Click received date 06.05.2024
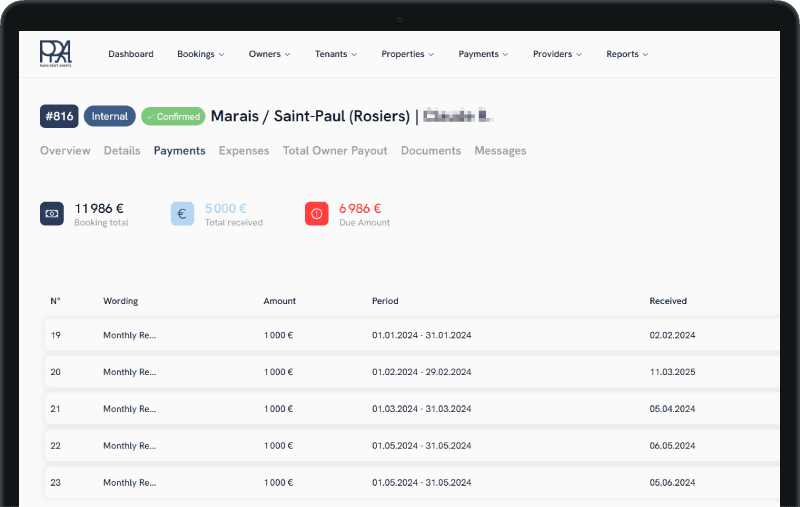The width and height of the screenshot is (800, 507). click(672, 445)
